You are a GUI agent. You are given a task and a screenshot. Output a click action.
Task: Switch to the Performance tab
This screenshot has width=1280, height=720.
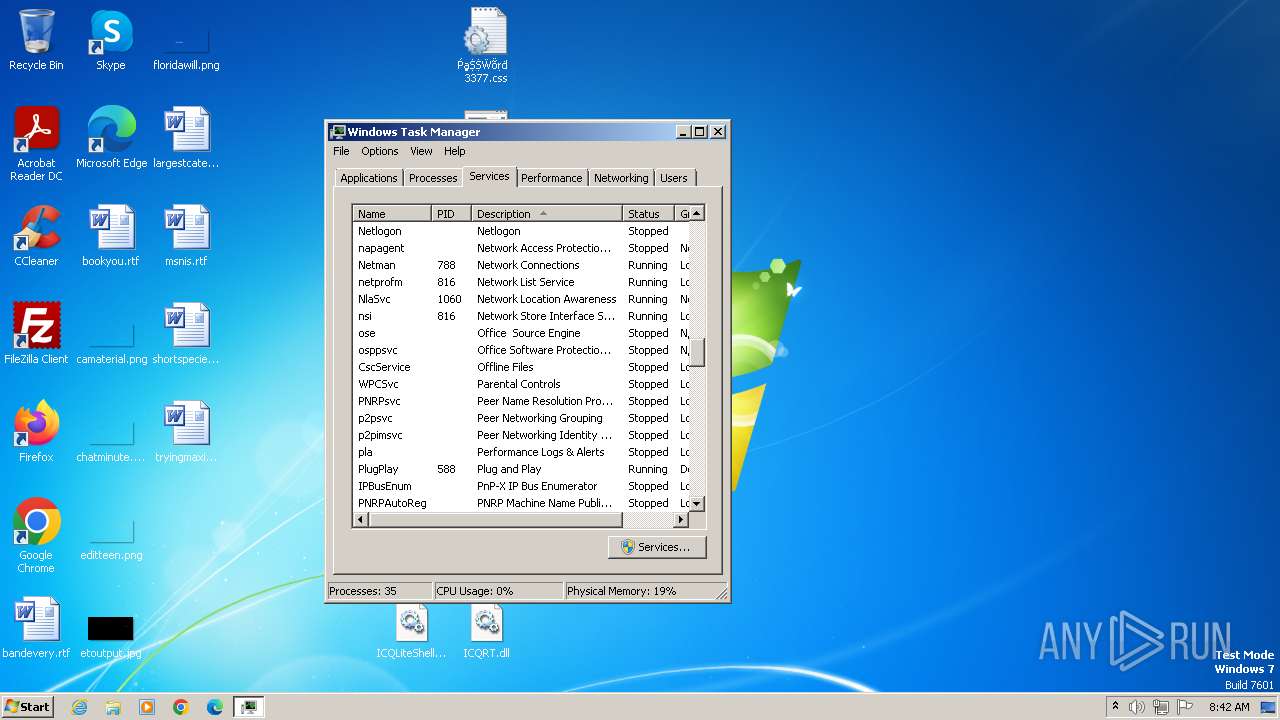pyautogui.click(x=551, y=178)
